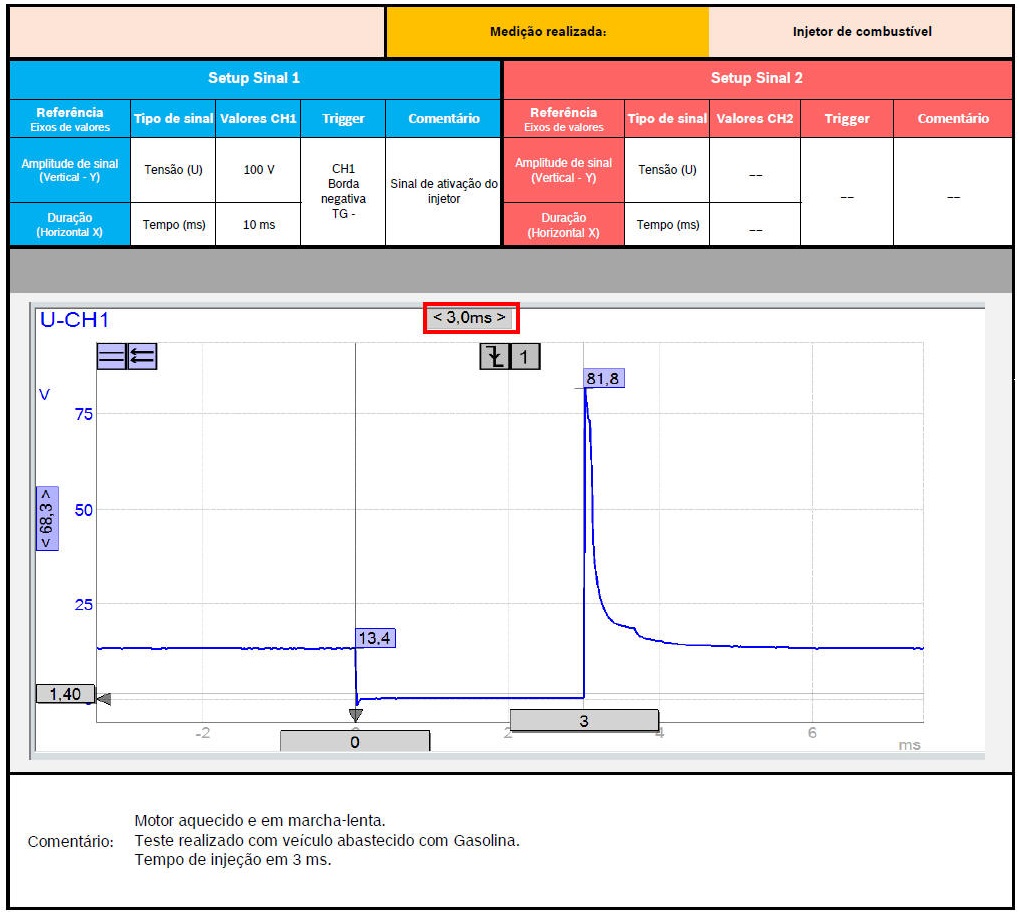Select the Setup Sinal 1 header
The width and height of the screenshot is (1019, 913).
pyautogui.click(x=254, y=78)
